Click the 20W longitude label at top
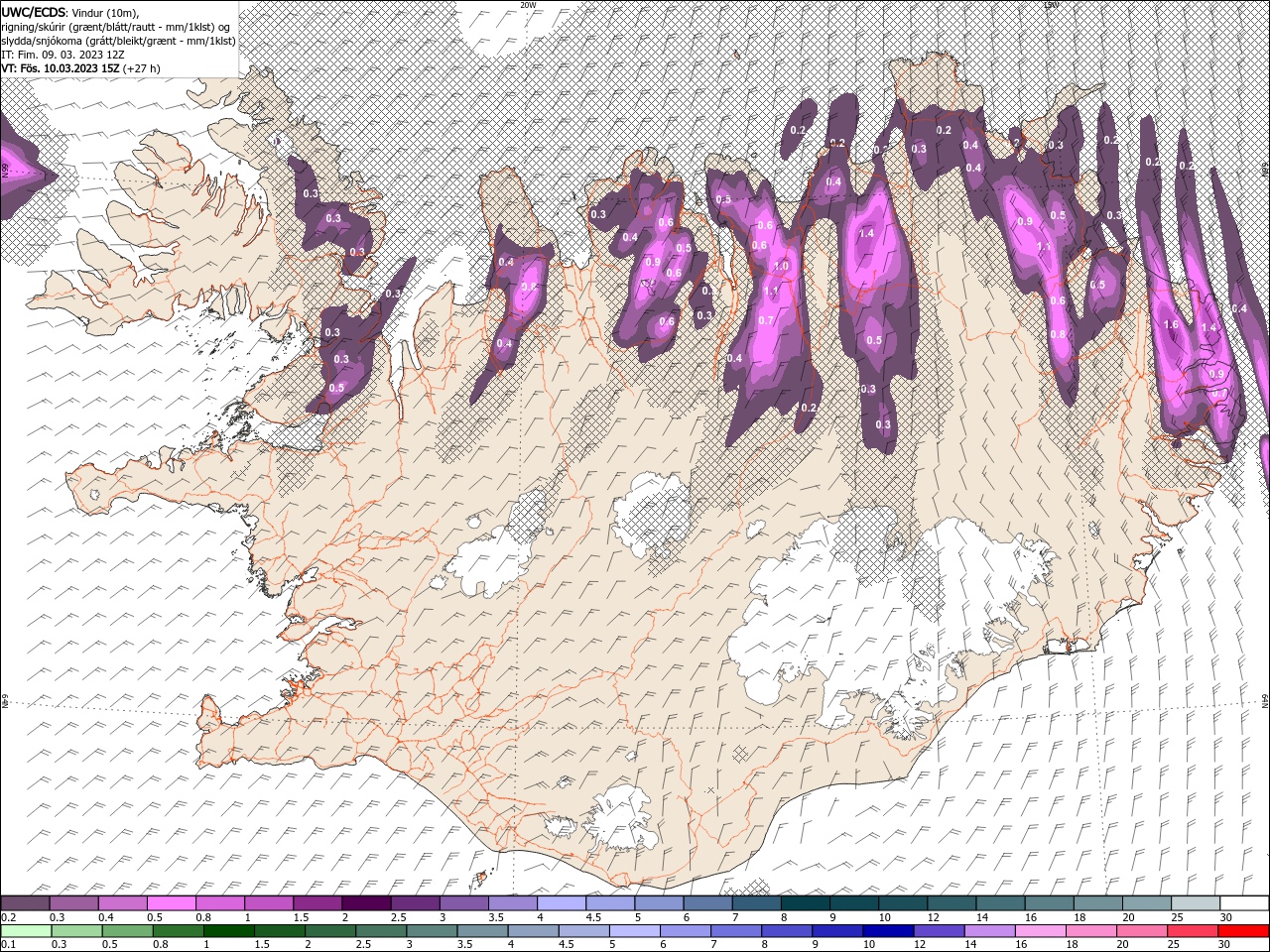The height and width of the screenshot is (952, 1270). (528, 5)
